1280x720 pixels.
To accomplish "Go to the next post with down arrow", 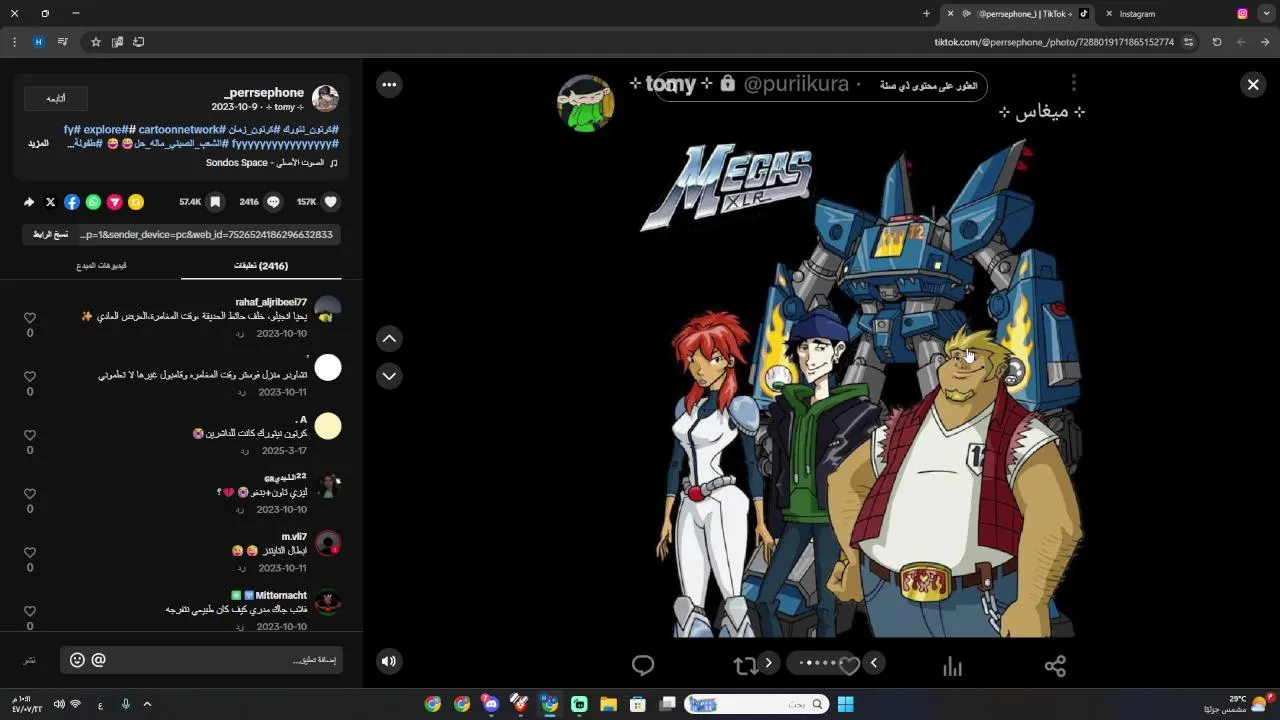I will tap(389, 376).
